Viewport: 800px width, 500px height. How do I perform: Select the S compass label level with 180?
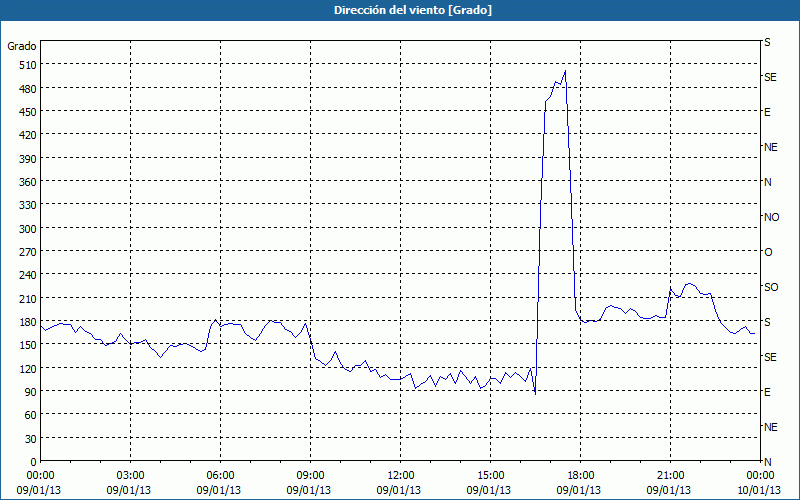pyautogui.click(x=767, y=322)
